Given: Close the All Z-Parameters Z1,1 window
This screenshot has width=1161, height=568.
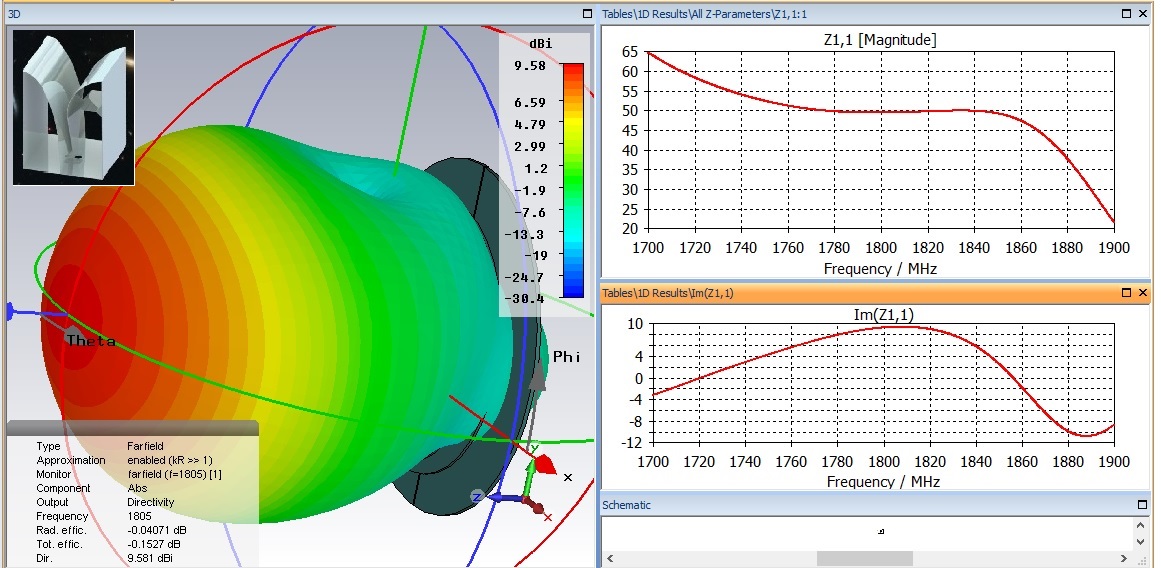Looking at the screenshot, I should tap(1143, 14).
